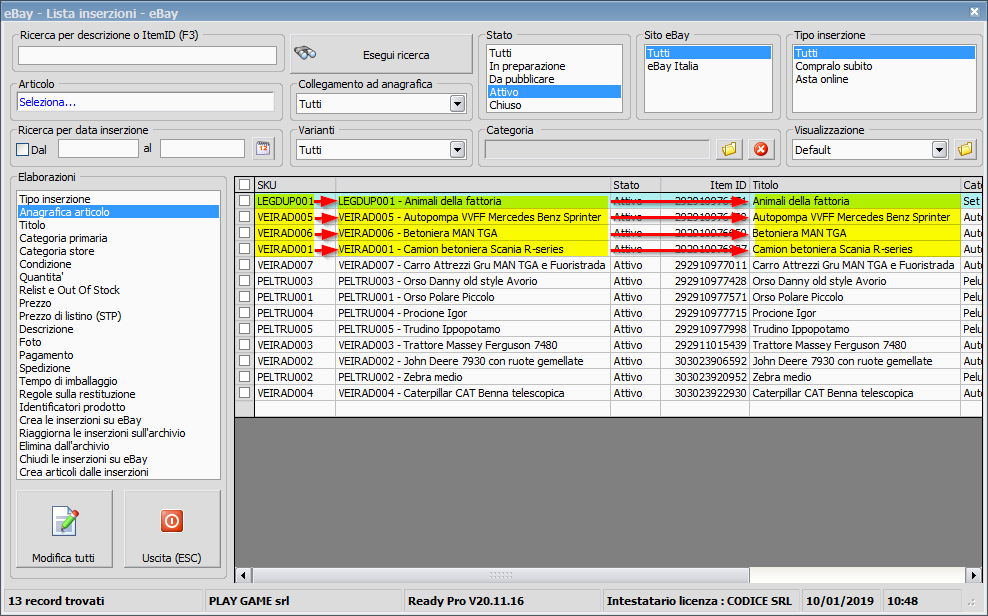Toggle the Dal date checkbox

23,149
